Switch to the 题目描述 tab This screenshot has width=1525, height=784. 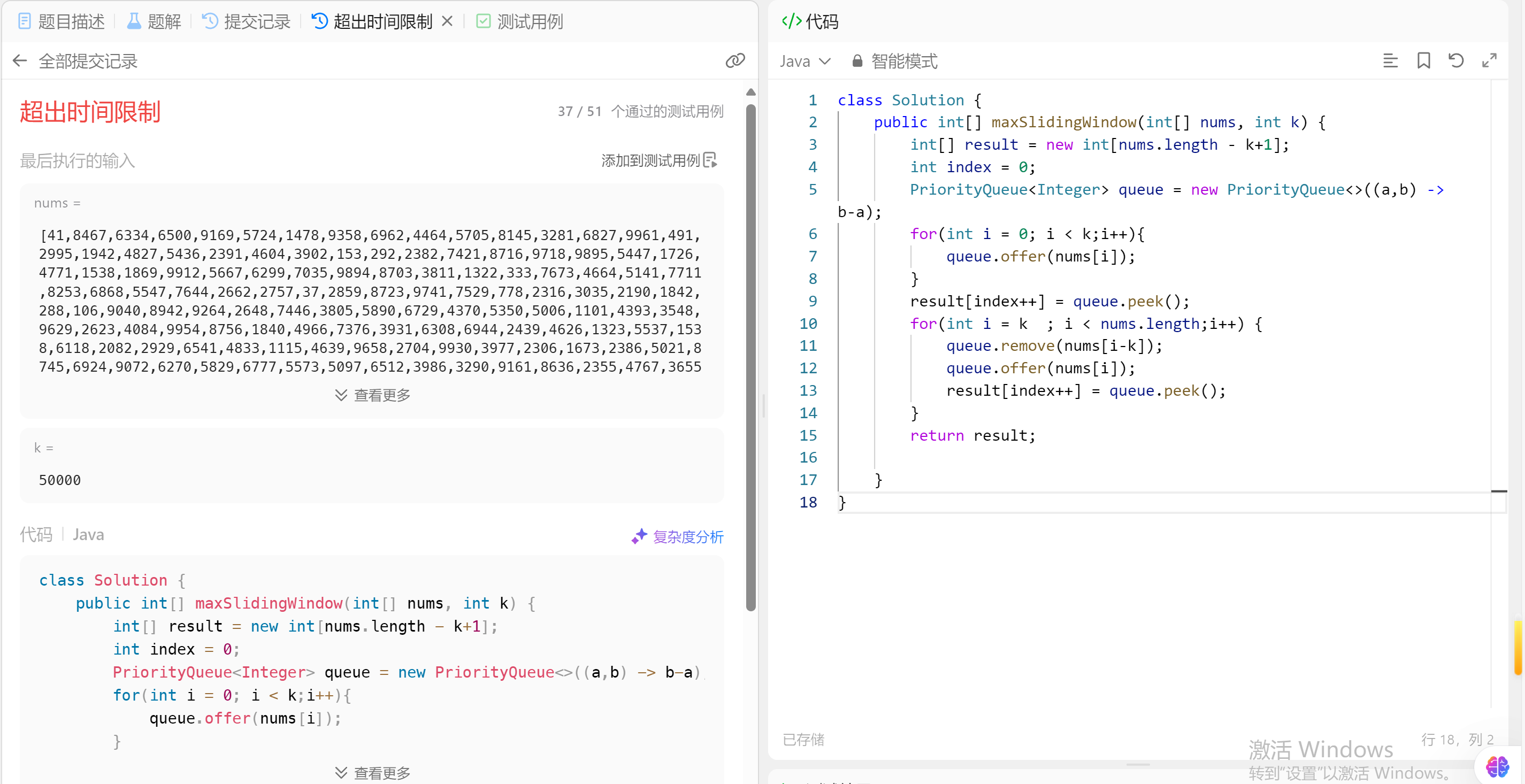pyautogui.click(x=62, y=21)
